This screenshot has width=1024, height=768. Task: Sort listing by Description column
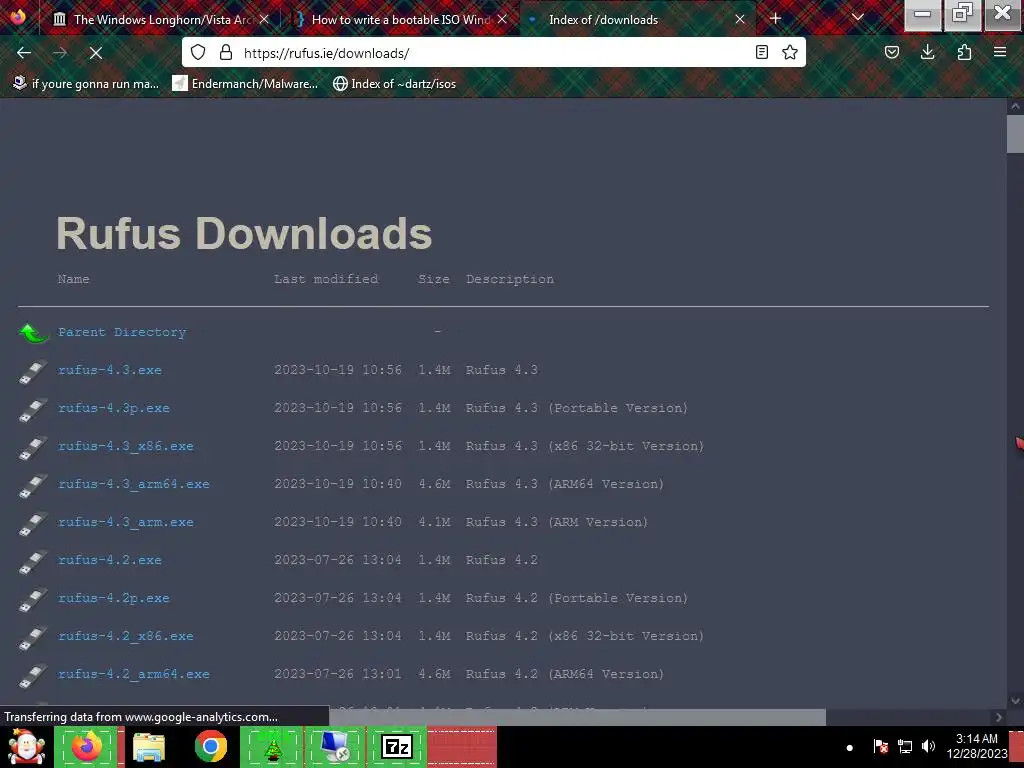(x=510, y=279)
